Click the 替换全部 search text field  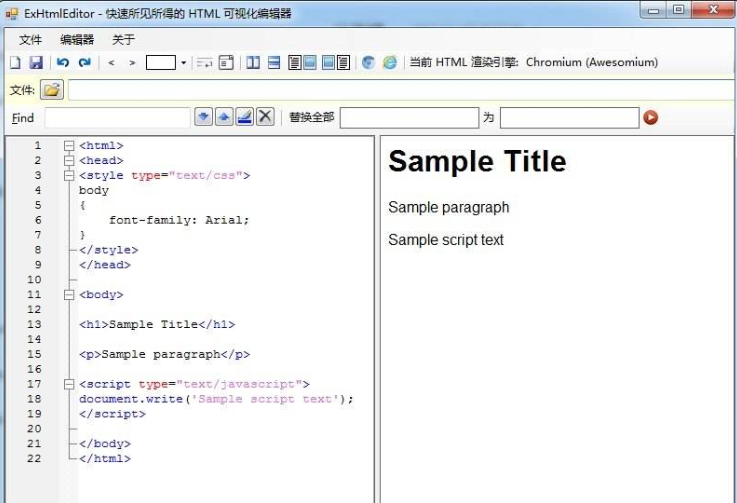tap(409, 118)
